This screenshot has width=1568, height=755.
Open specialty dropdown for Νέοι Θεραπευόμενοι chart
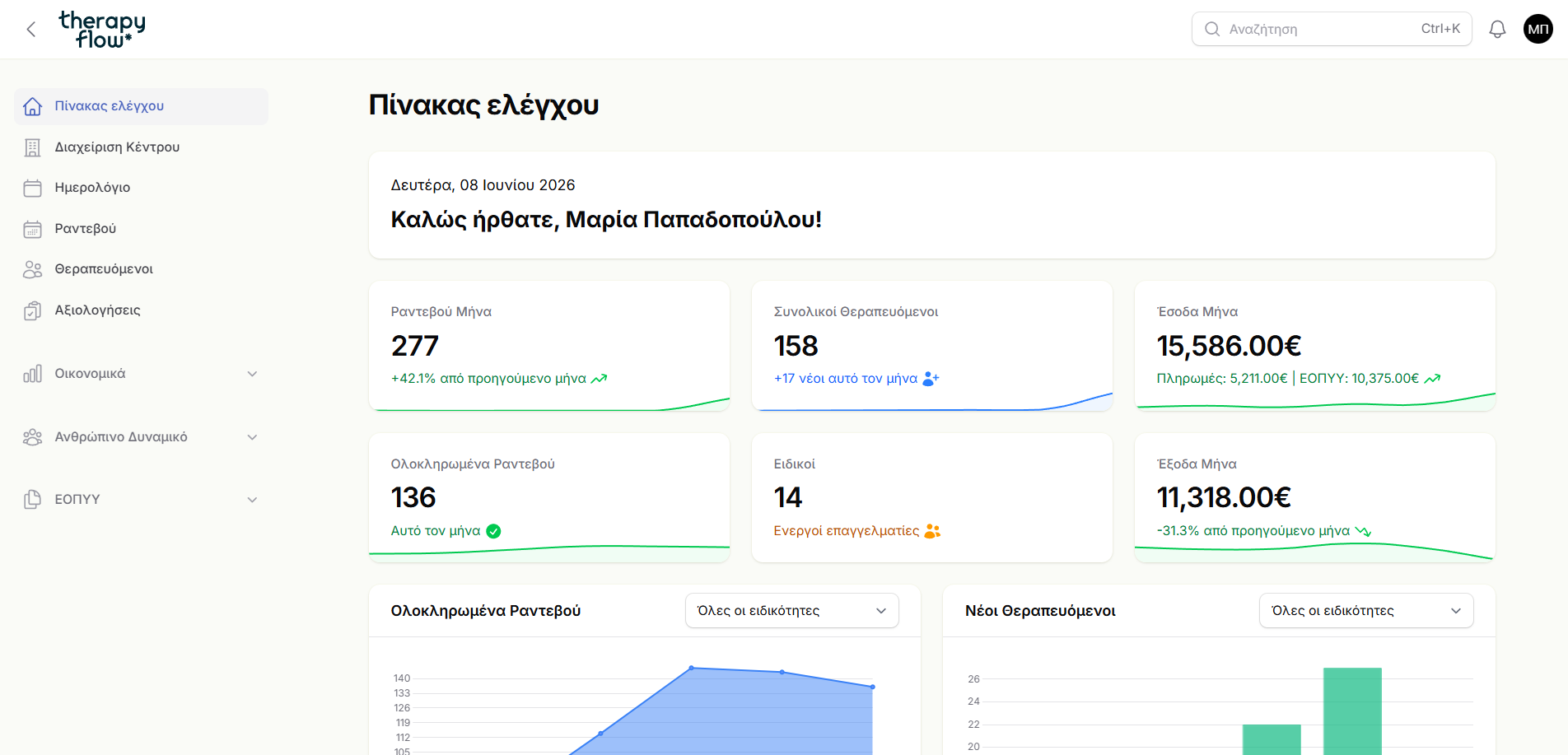1366,611
